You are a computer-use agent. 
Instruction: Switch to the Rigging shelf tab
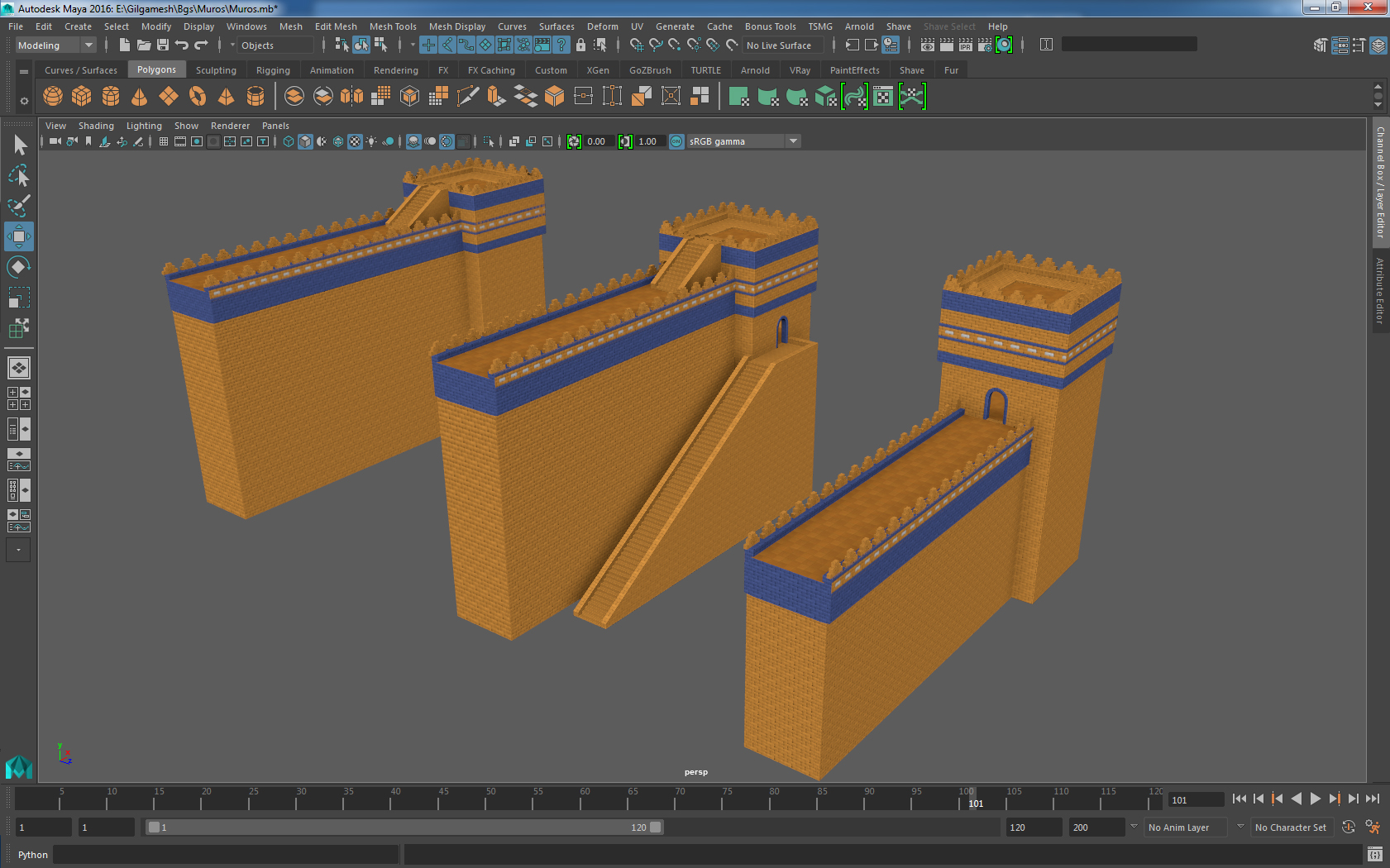273,70
